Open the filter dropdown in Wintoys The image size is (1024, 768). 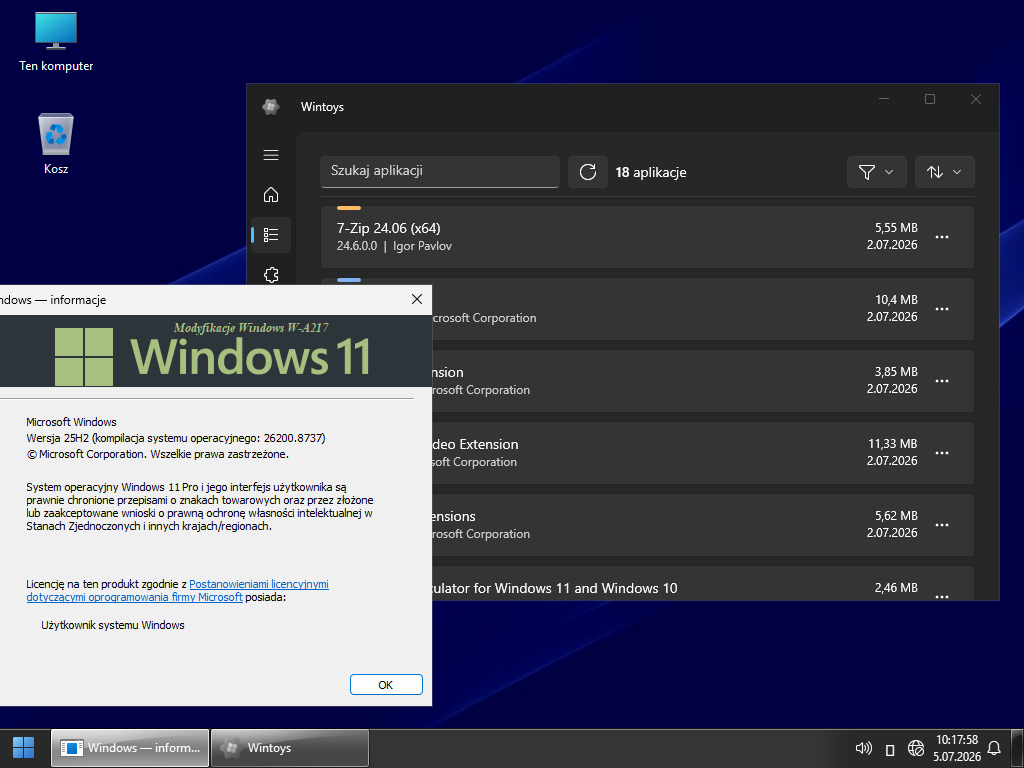point(876,172)
